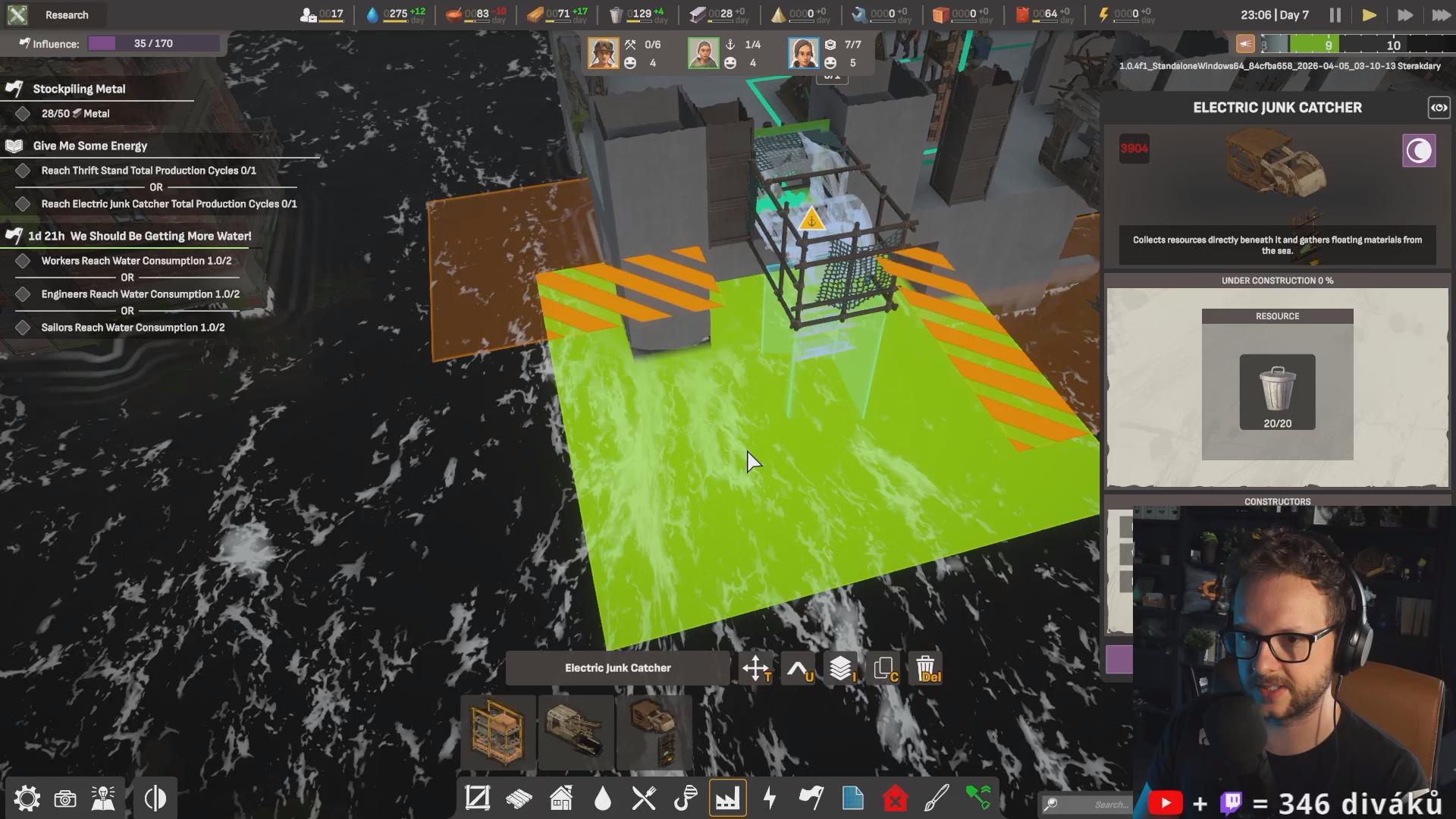
Task: Pause the game time
Action: [x=1335, y=15]
